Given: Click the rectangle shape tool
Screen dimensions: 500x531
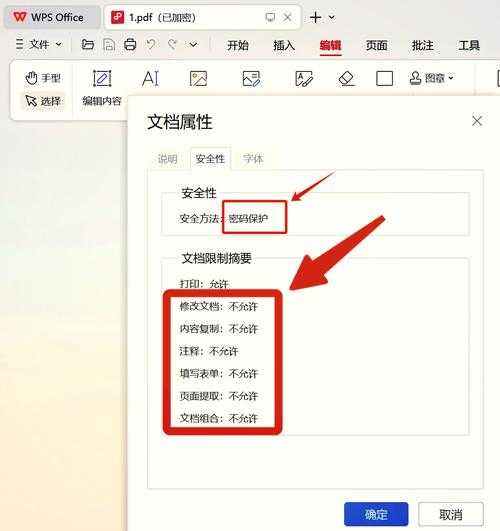Looking at the screenshot, I should point(384,79).
